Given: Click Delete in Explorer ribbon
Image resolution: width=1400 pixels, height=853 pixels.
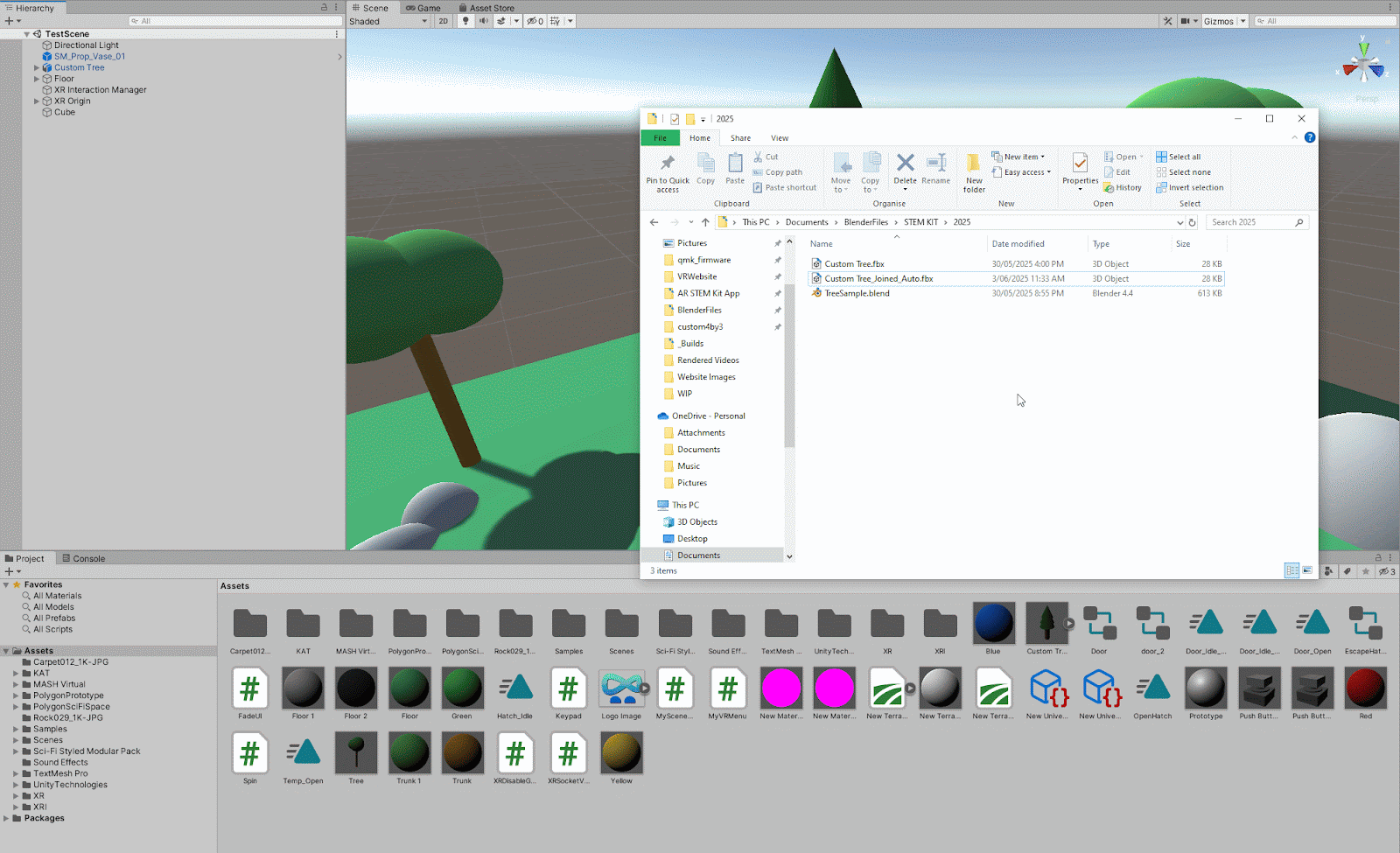Looking at the screenshot, I should [906, 170].
